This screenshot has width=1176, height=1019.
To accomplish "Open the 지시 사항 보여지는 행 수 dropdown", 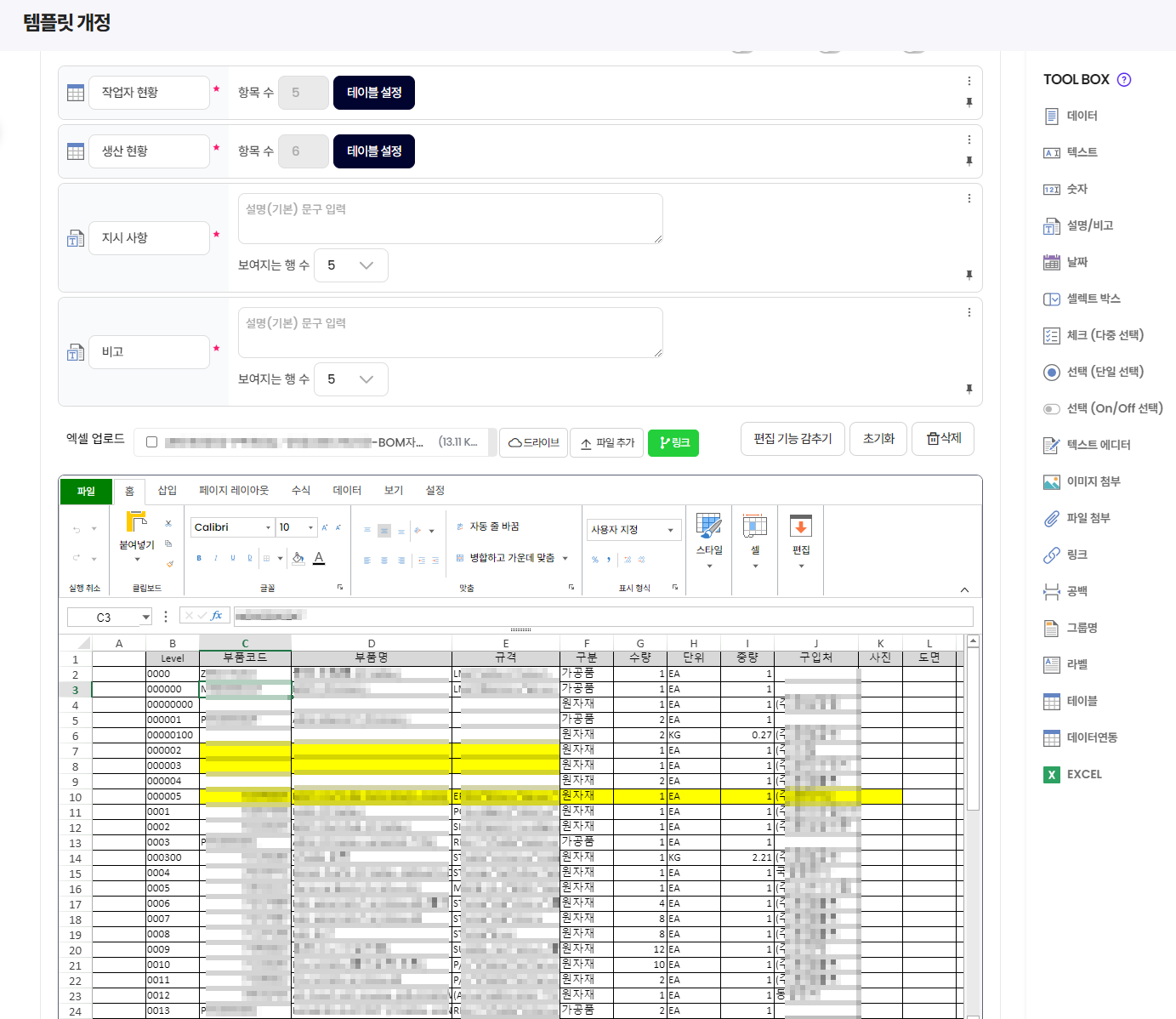I will (x=351, y=265).
